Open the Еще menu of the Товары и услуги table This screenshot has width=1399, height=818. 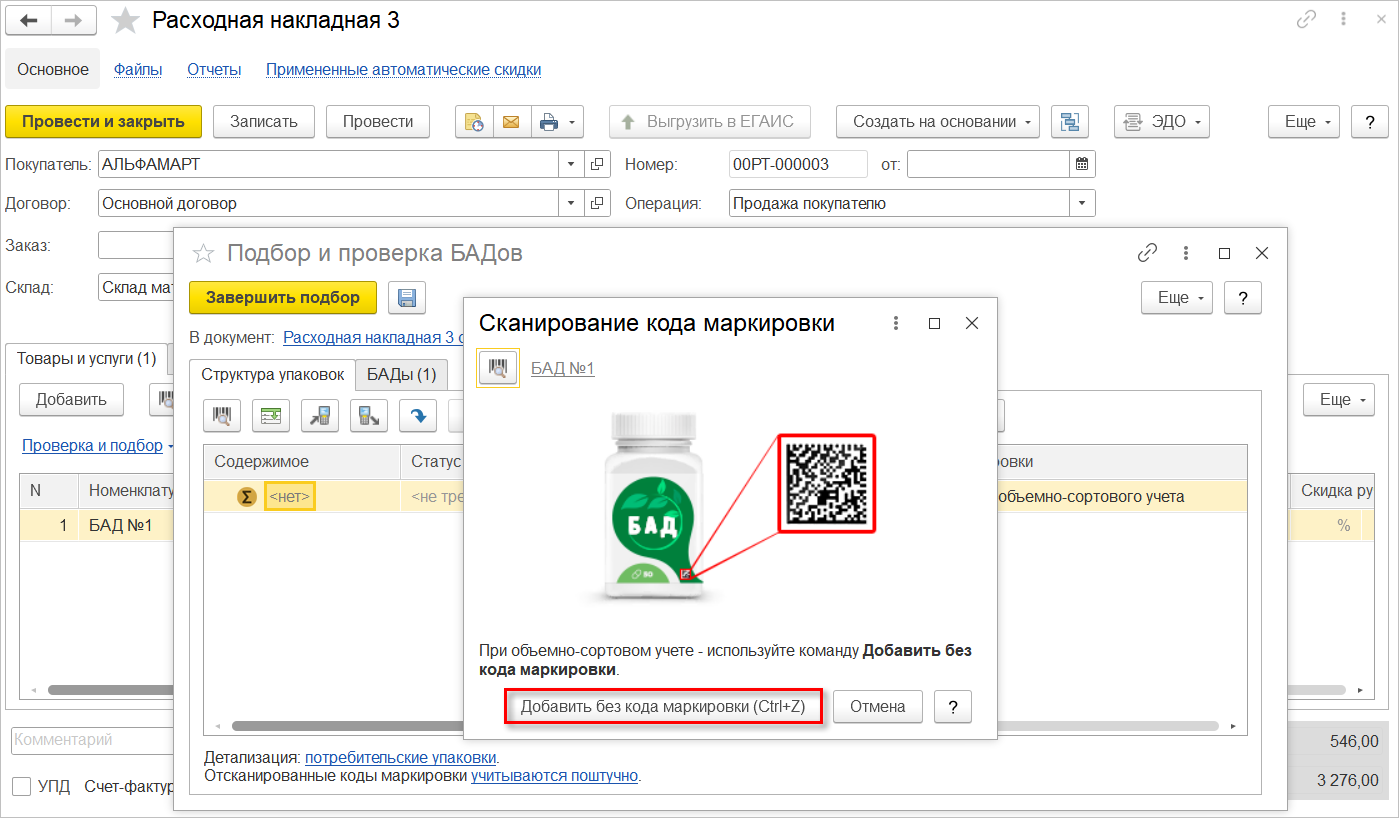tap(1340, 400)
